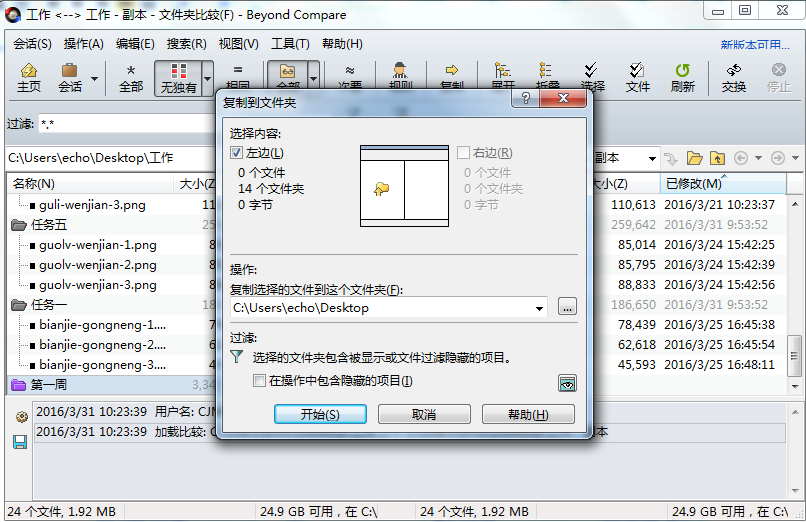Select the 第一周 folder row
The width and height of the screenshot is (806, 522).
(111, 385)
